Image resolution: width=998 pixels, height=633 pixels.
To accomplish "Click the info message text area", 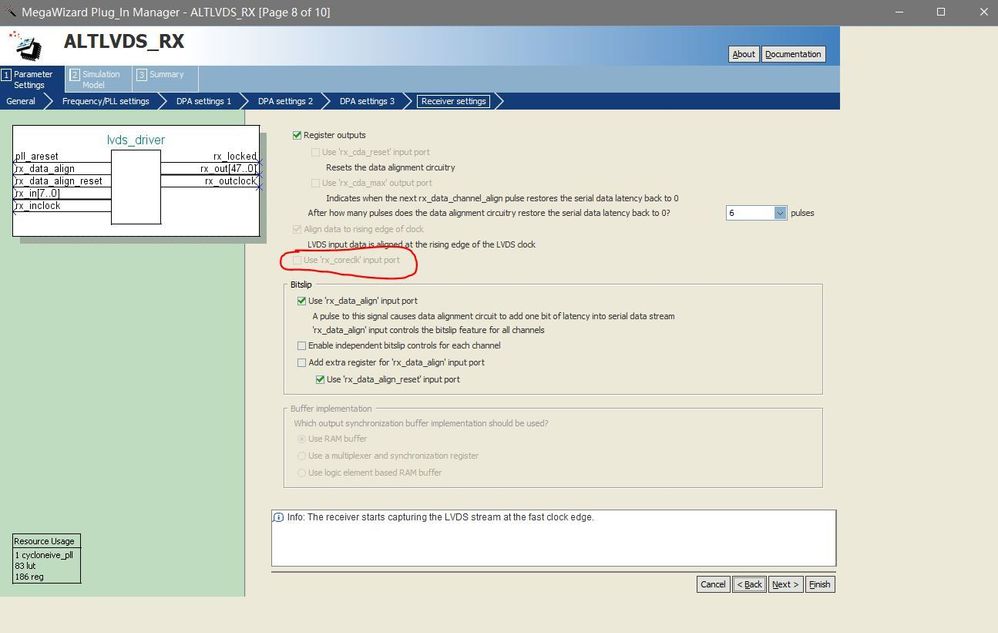I will coord(554,538).
